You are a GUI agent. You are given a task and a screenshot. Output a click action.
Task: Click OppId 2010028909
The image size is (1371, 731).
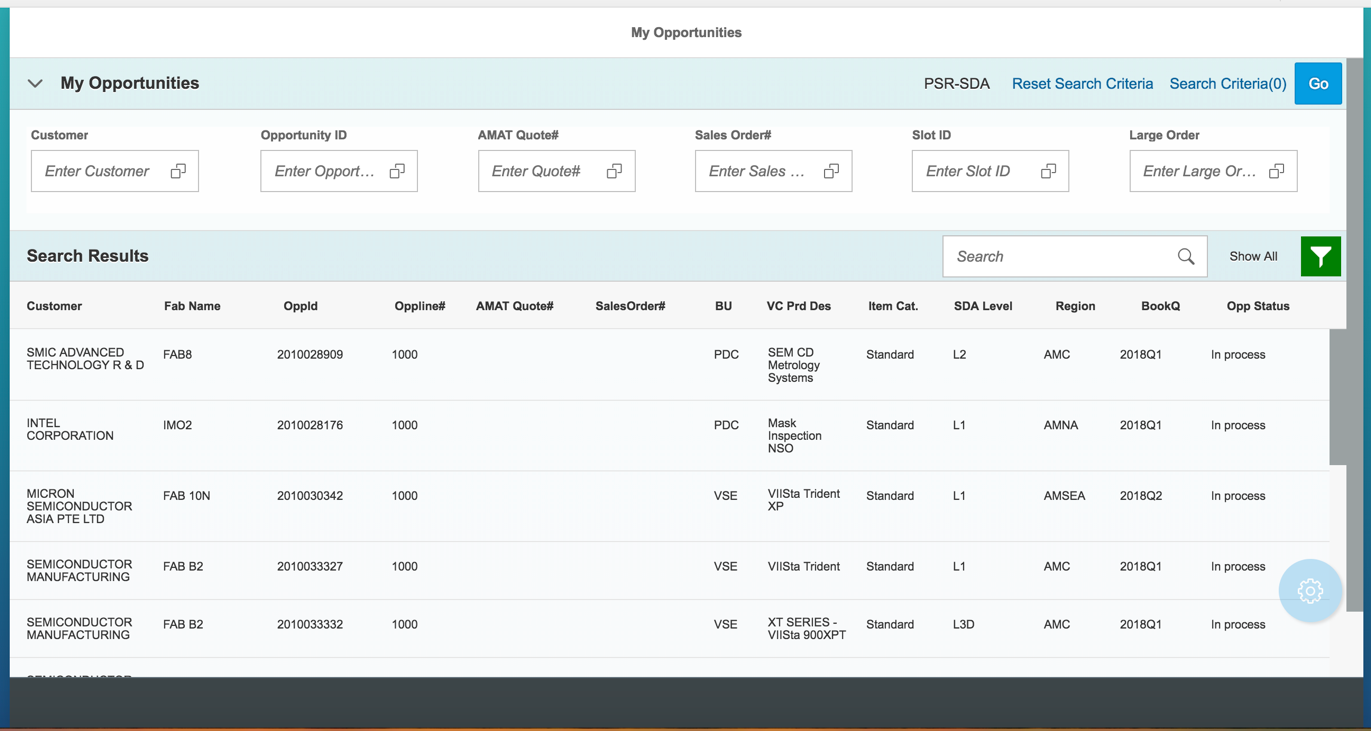tap(310, 355)
